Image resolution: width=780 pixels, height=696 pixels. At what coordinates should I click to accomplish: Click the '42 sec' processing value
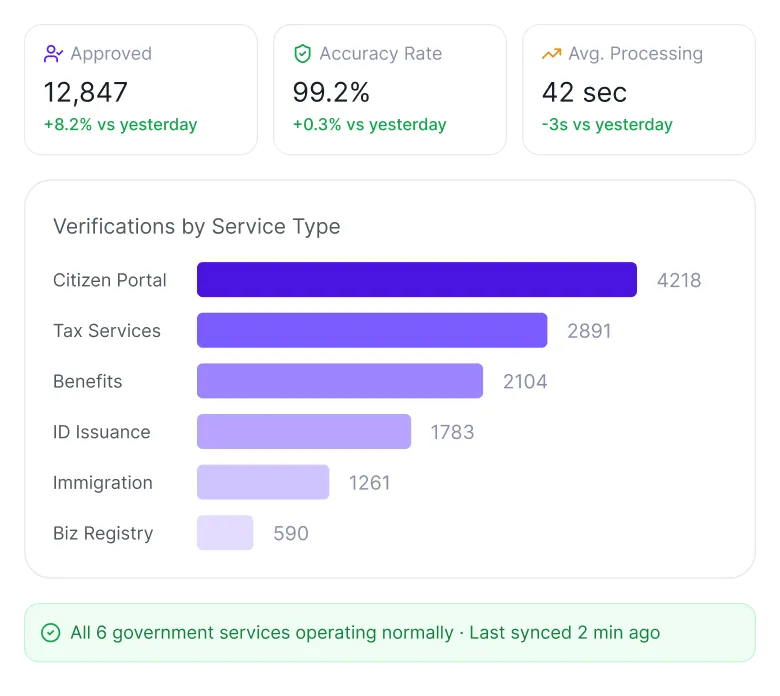point(585,93)
